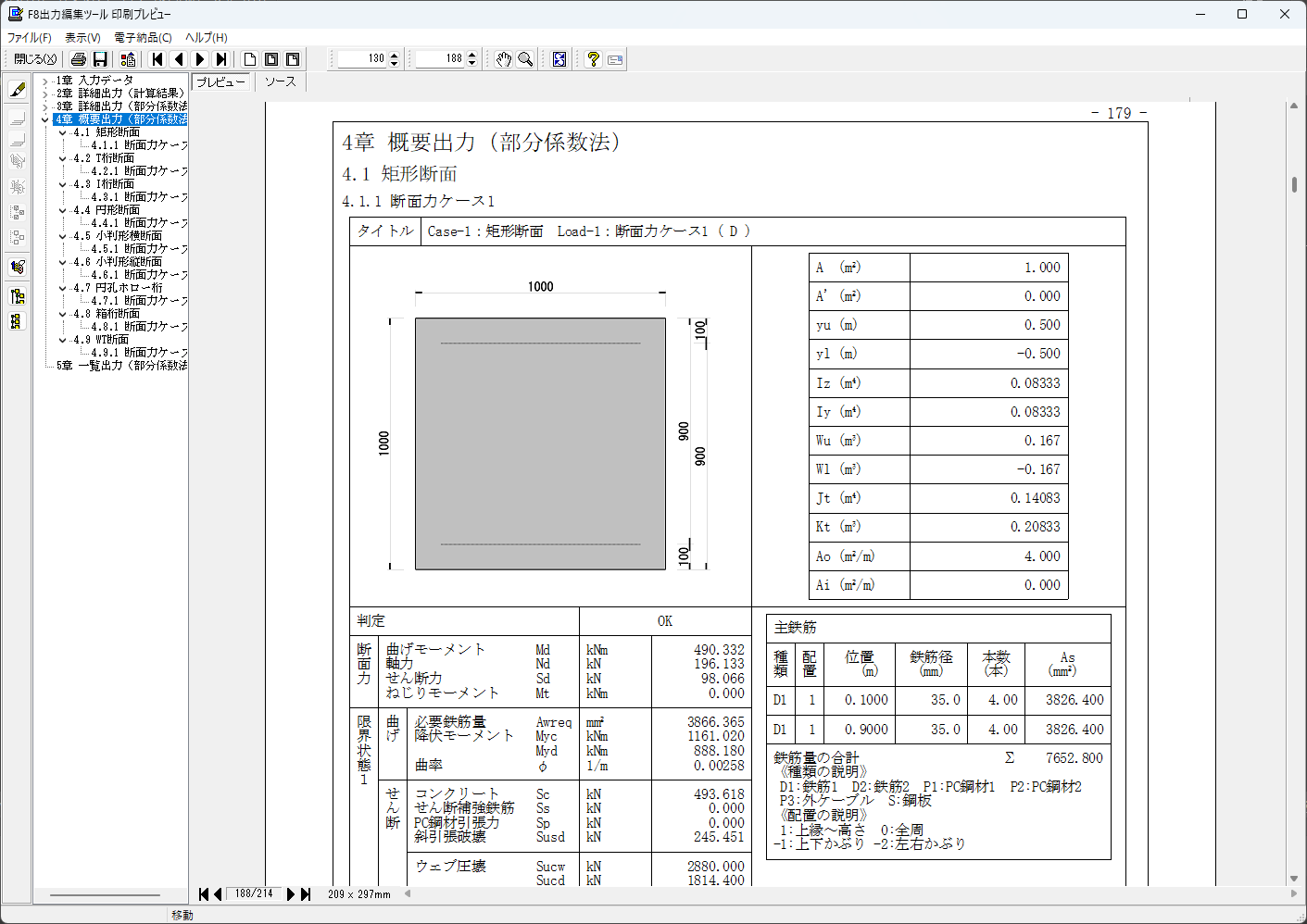Go to next page in bottom navigation bar
Viewport: 1307px width, 924px height.
(291, 894)
